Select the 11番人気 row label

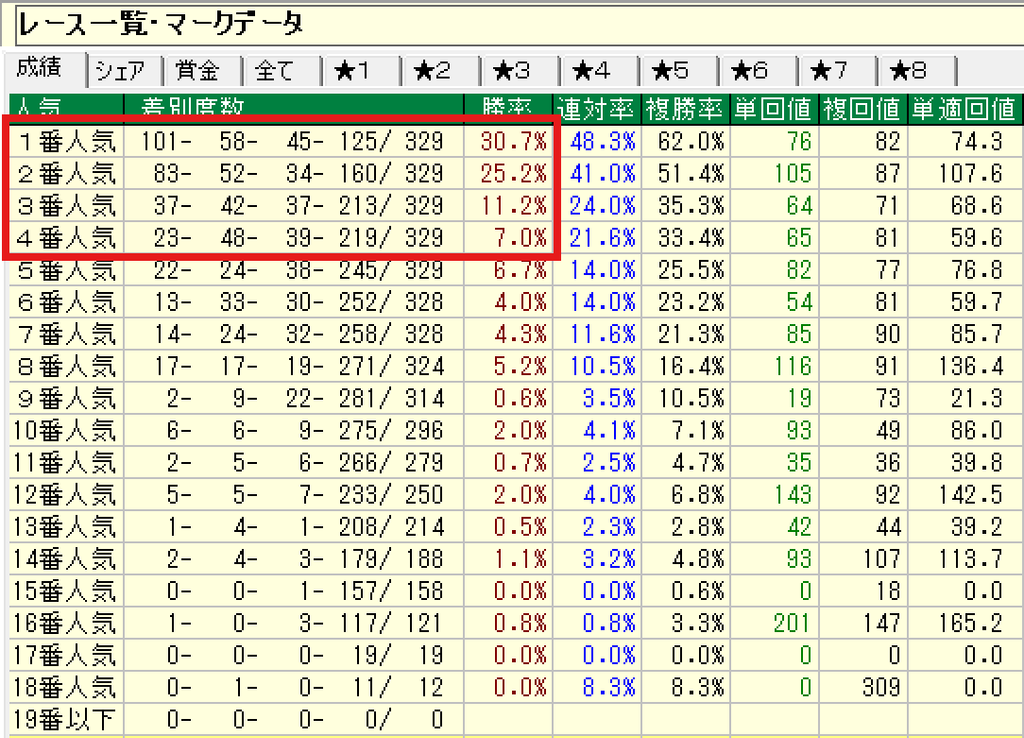66,462
